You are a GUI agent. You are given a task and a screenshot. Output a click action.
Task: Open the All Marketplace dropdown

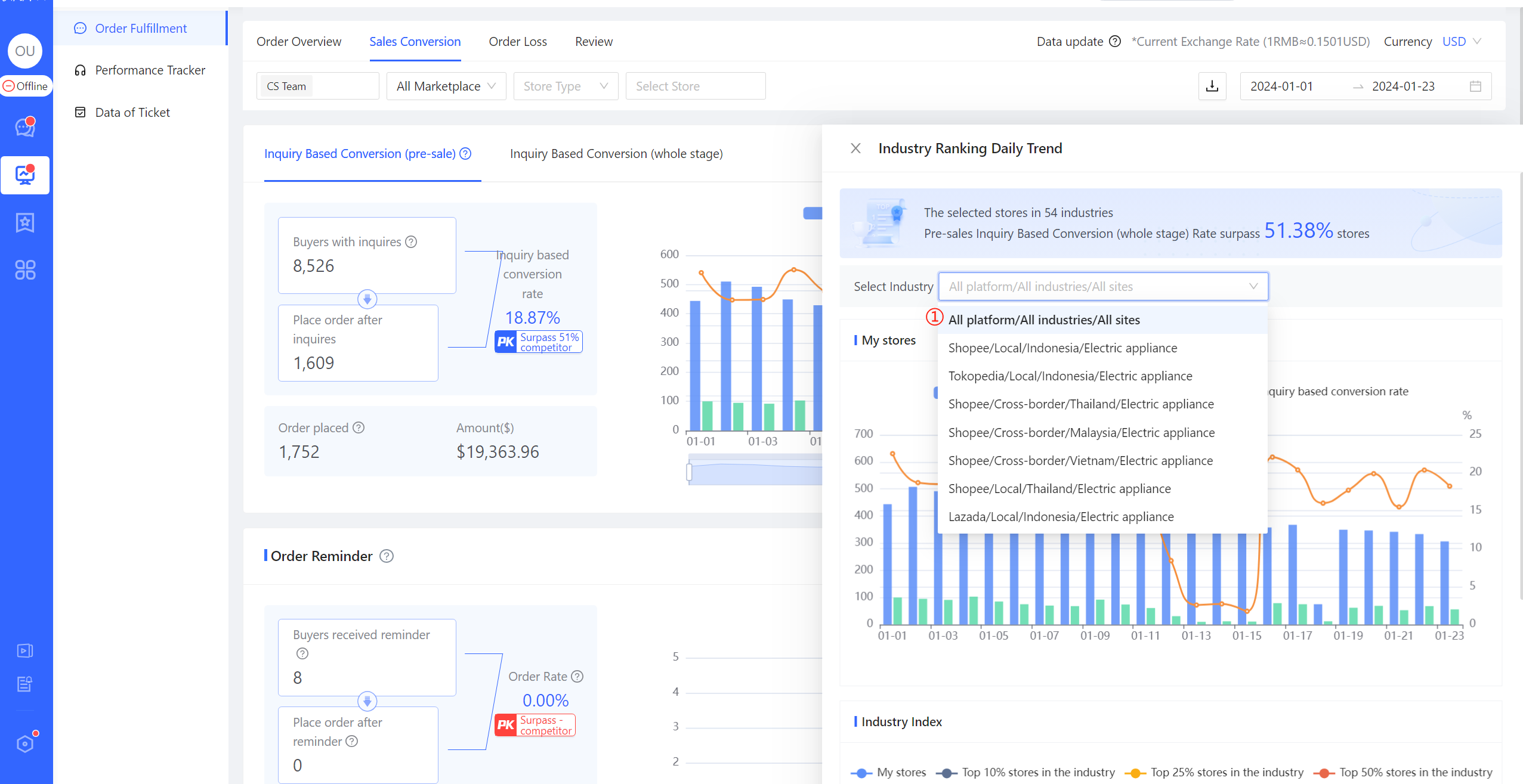(x=446, y=86)
